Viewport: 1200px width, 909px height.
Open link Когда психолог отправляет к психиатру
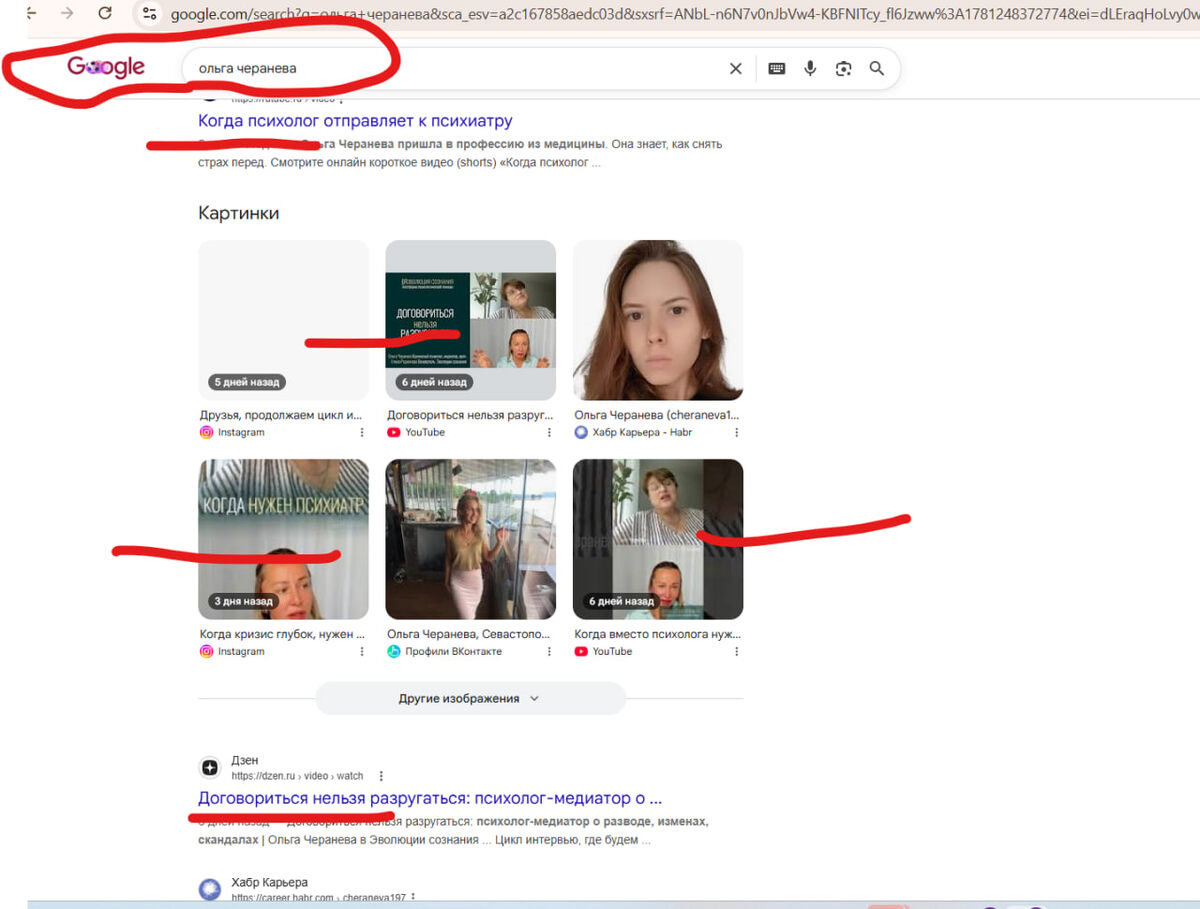(355, 121)
